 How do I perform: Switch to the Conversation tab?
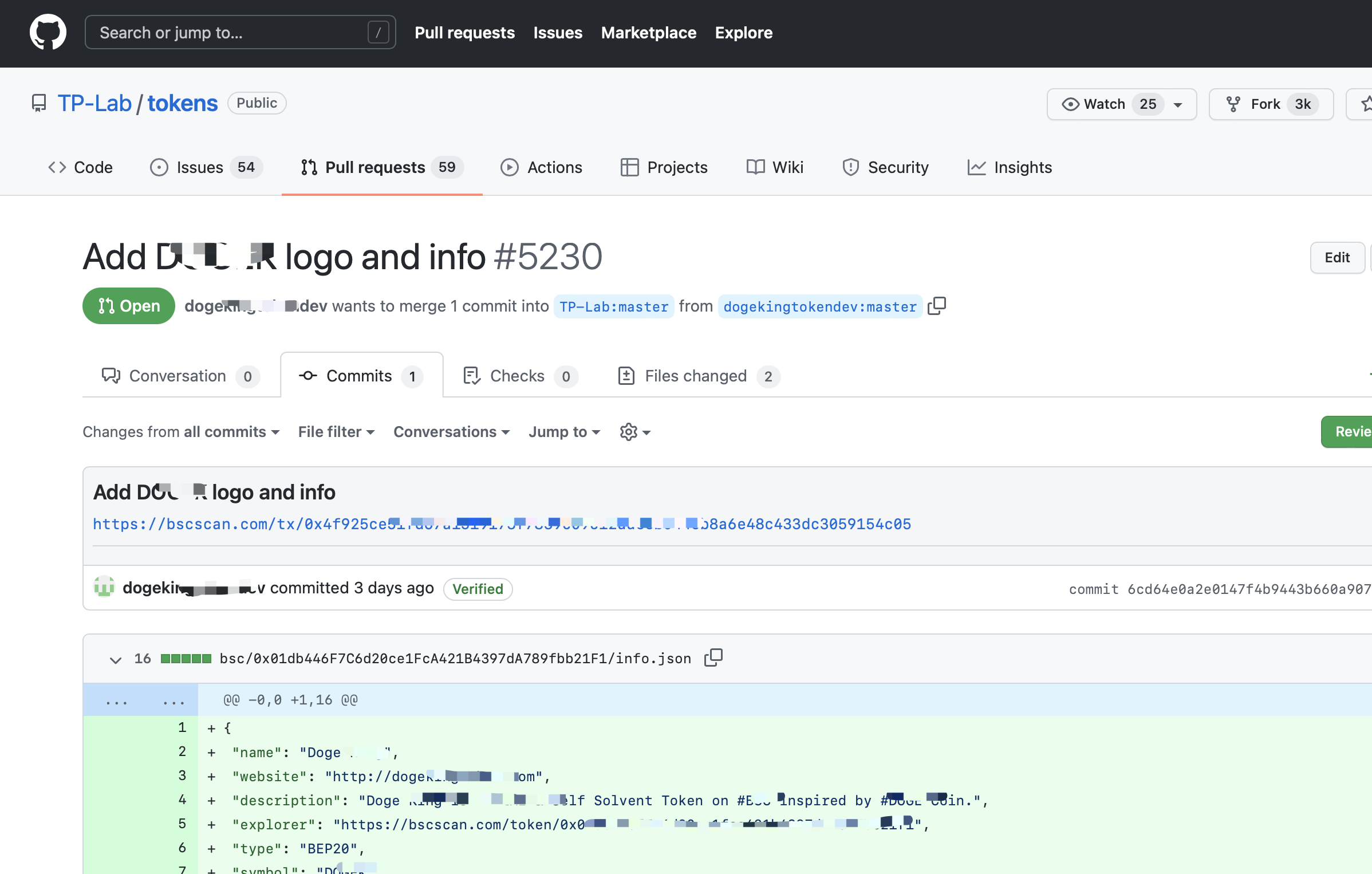tap(181, 376)
